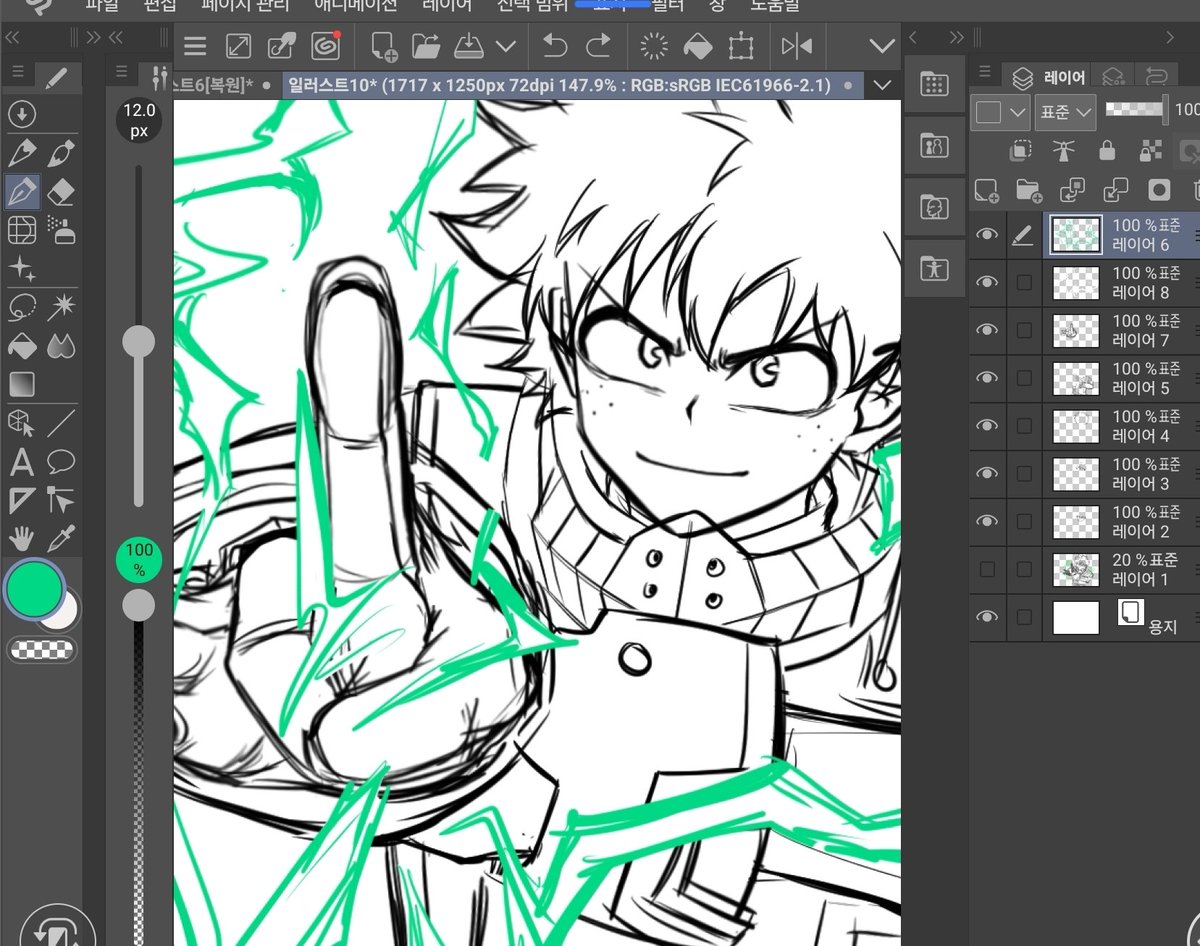Hide 레이어 6 with its eye icon
Image resolution: width=1200 pixels, height=946 pixels.
(x=988, y=235)
